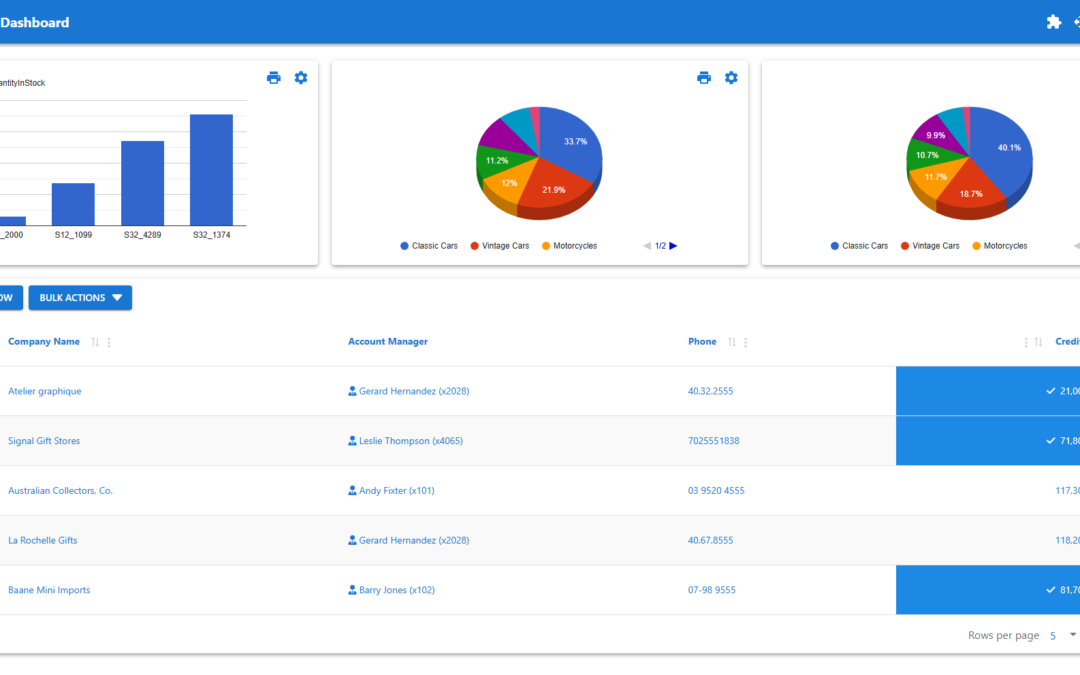Screen dimensions: 1080x675
Task: Open Leslie Thompson (x4065) manager link
Action: pyautogui.click(x=411, y=441)
